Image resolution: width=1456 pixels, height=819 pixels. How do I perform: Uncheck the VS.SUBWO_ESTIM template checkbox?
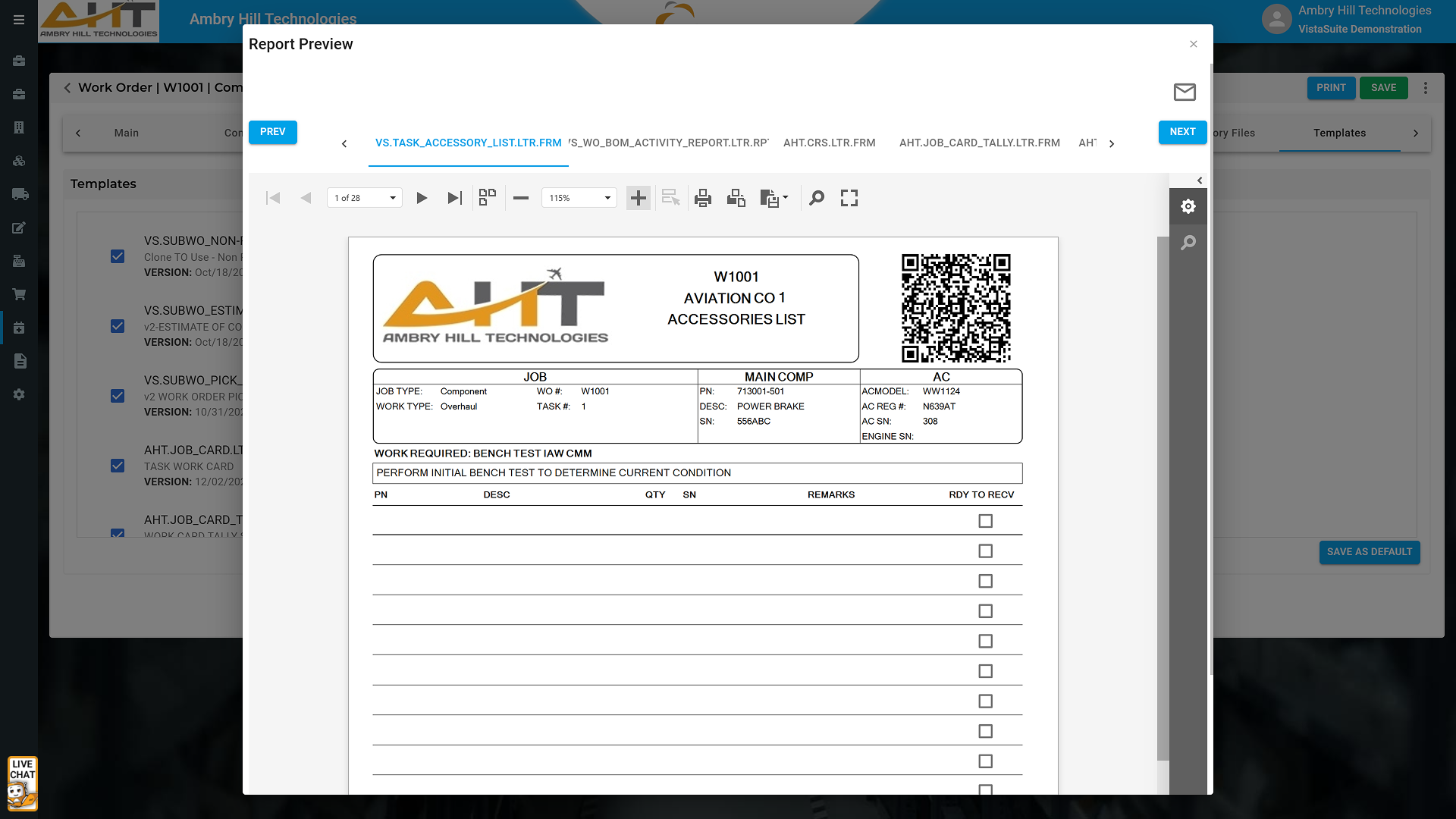point(118,326)
